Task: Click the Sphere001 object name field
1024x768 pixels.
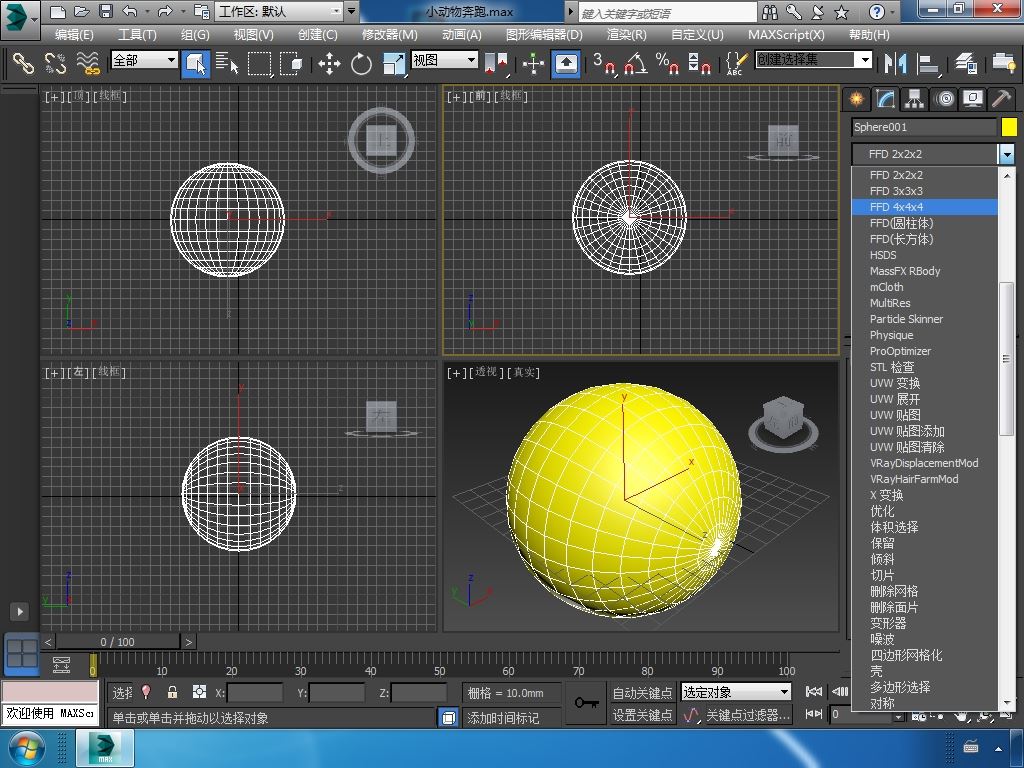Action: click(923, 127)
